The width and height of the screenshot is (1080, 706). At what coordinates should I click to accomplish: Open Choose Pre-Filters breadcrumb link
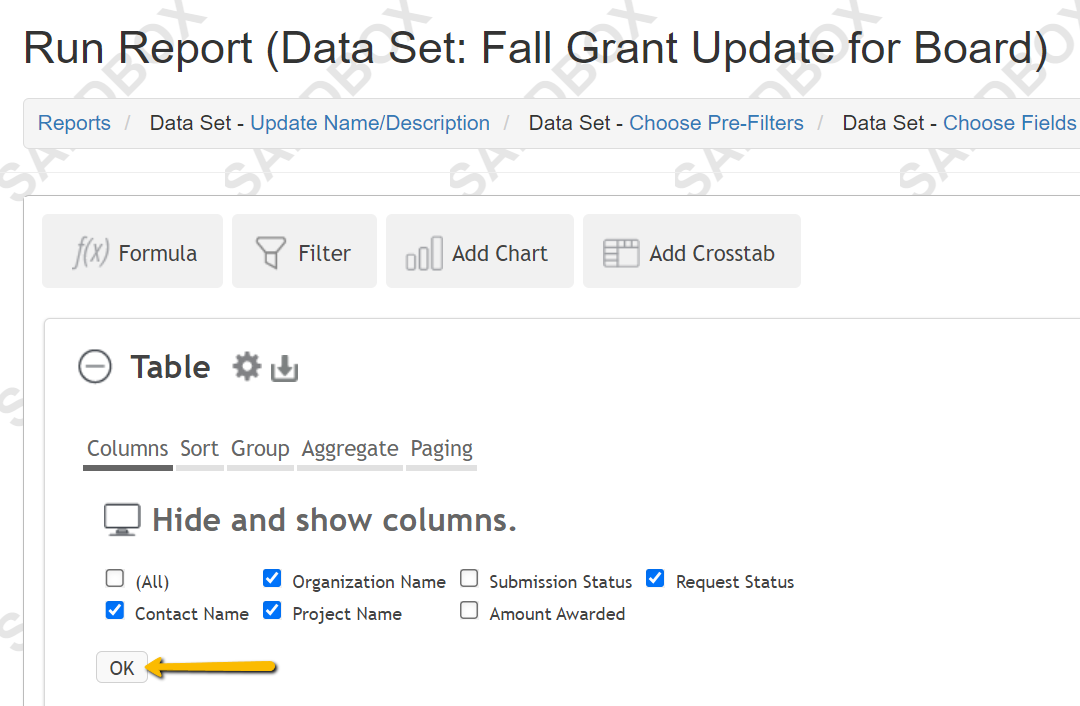[716, 123]
